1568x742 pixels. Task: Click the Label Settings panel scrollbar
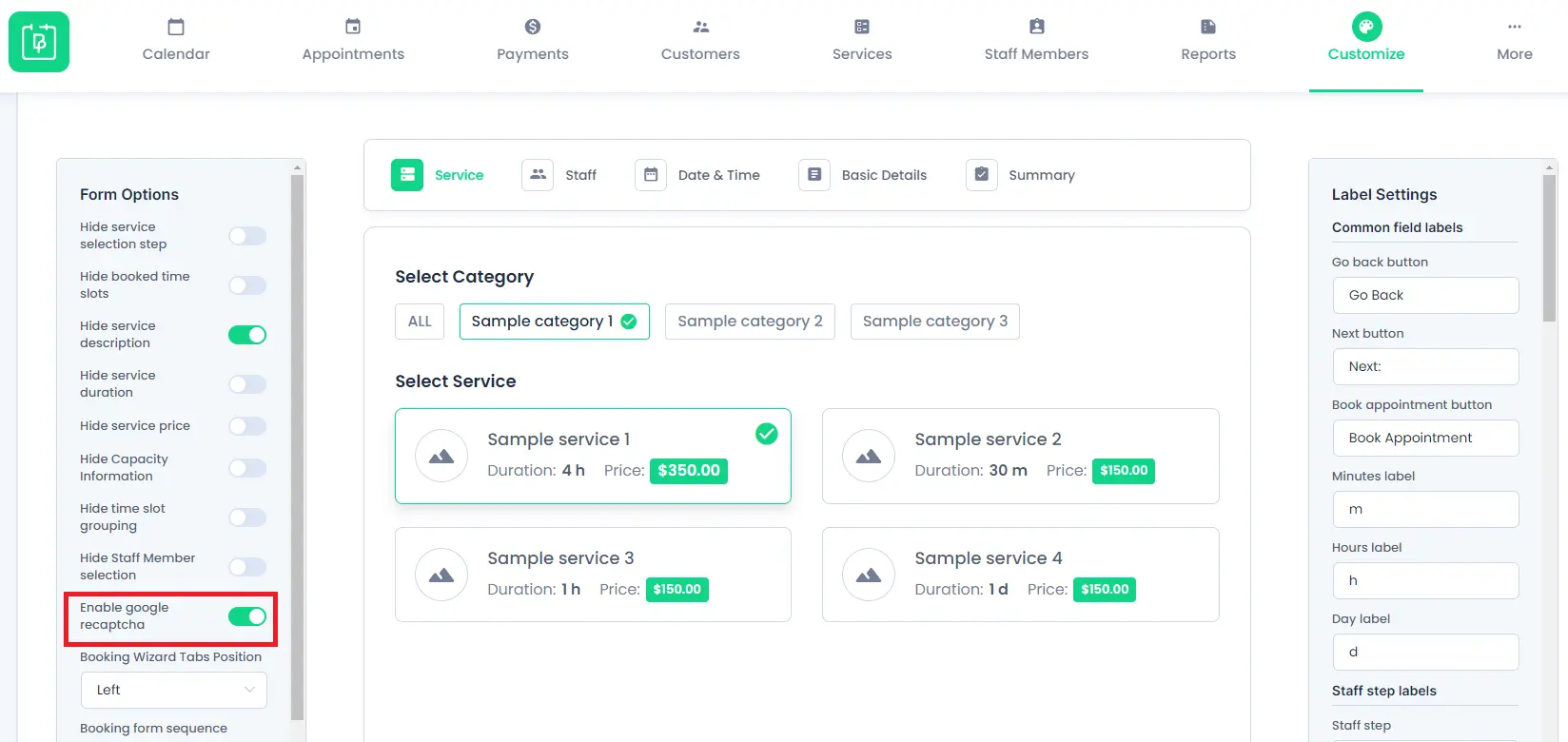click(1549, 247)
